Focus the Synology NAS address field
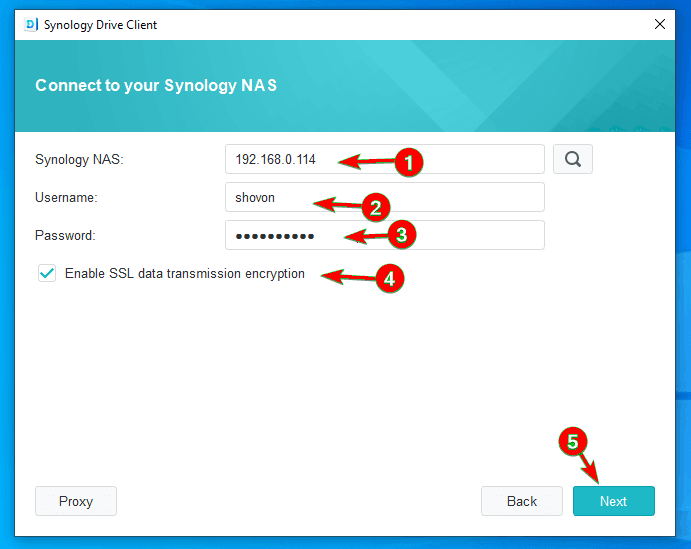 click(x=385, y=159)
